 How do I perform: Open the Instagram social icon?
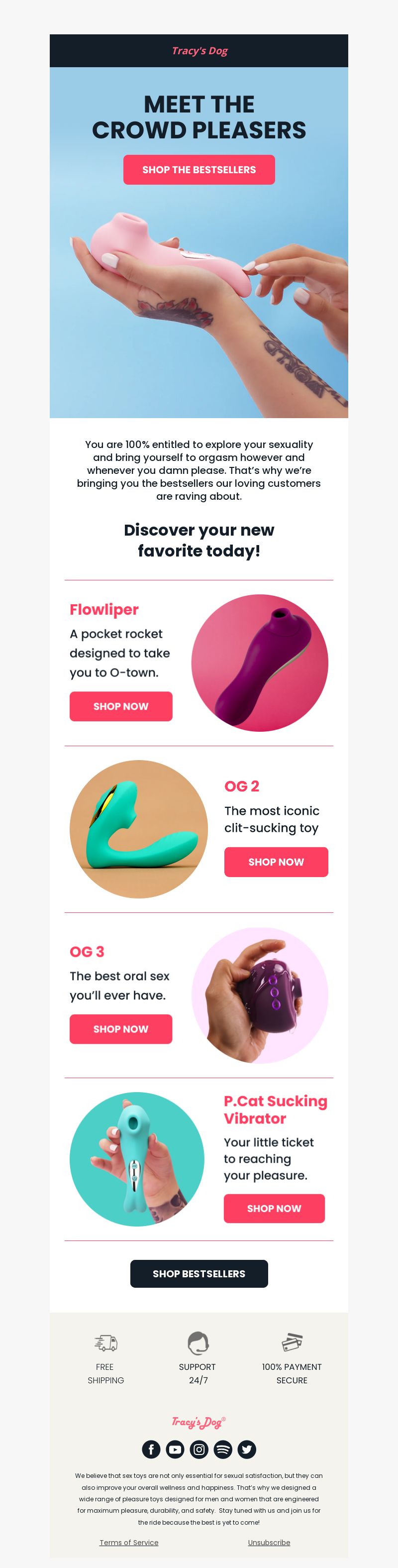[199, 1450]
